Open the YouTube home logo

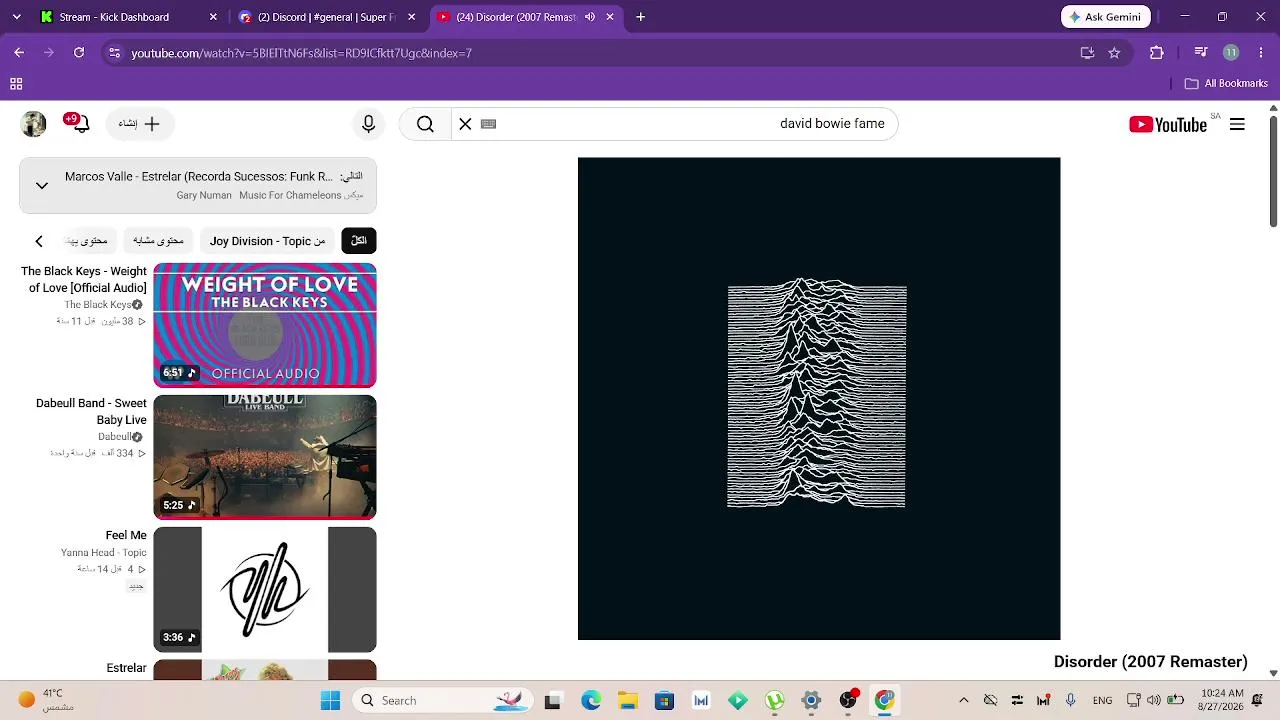(1168, 124)
